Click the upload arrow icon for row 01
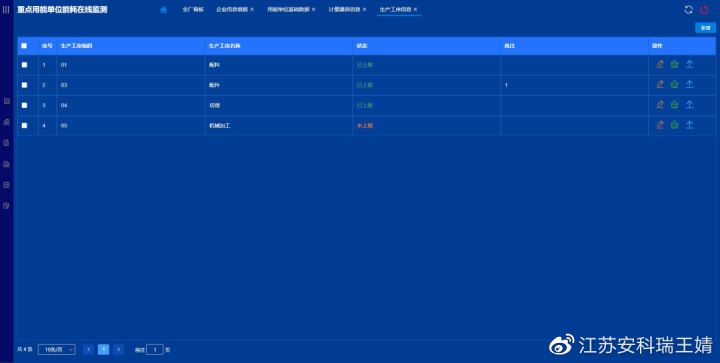 689,65
